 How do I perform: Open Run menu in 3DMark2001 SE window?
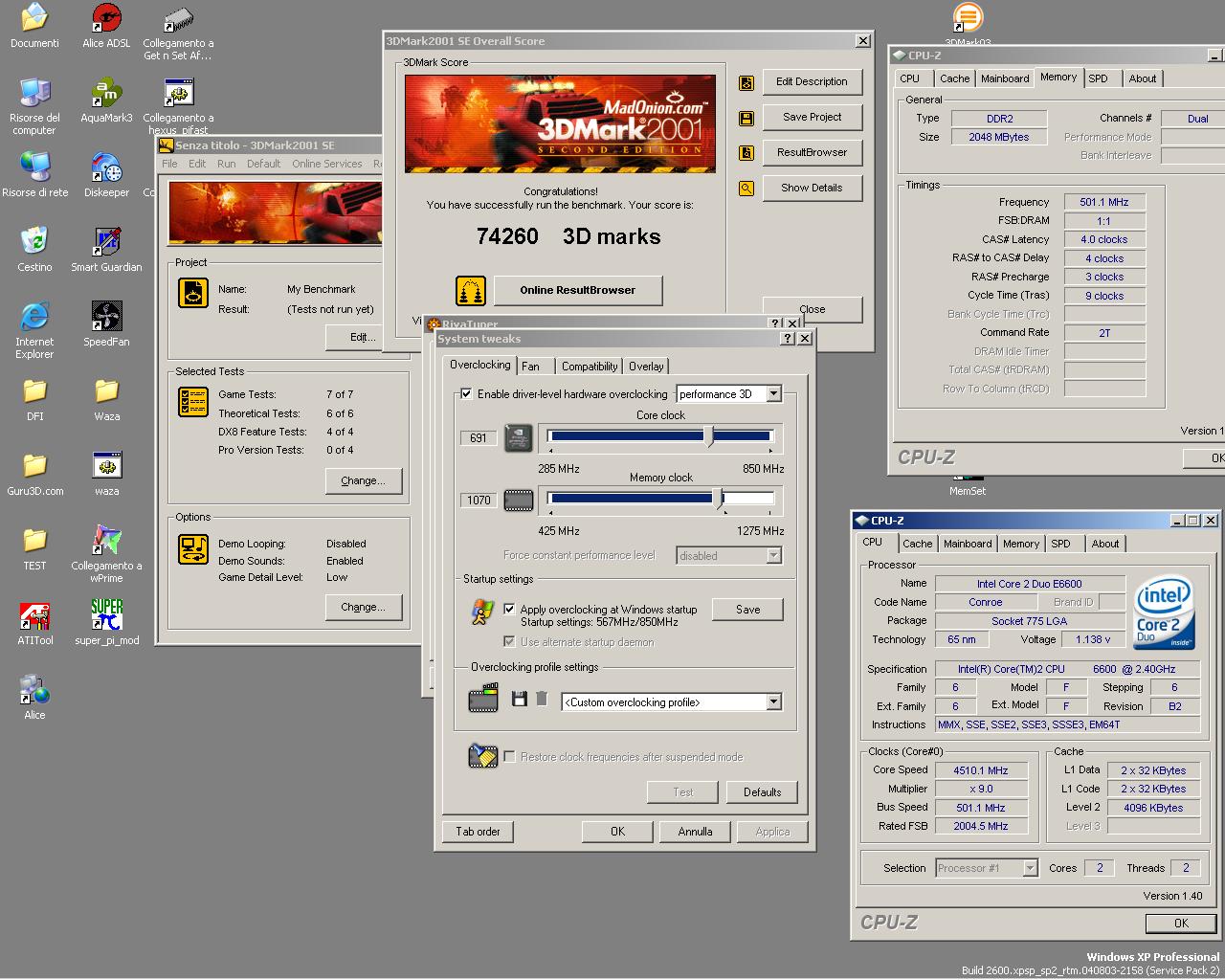tap(226, 164)
